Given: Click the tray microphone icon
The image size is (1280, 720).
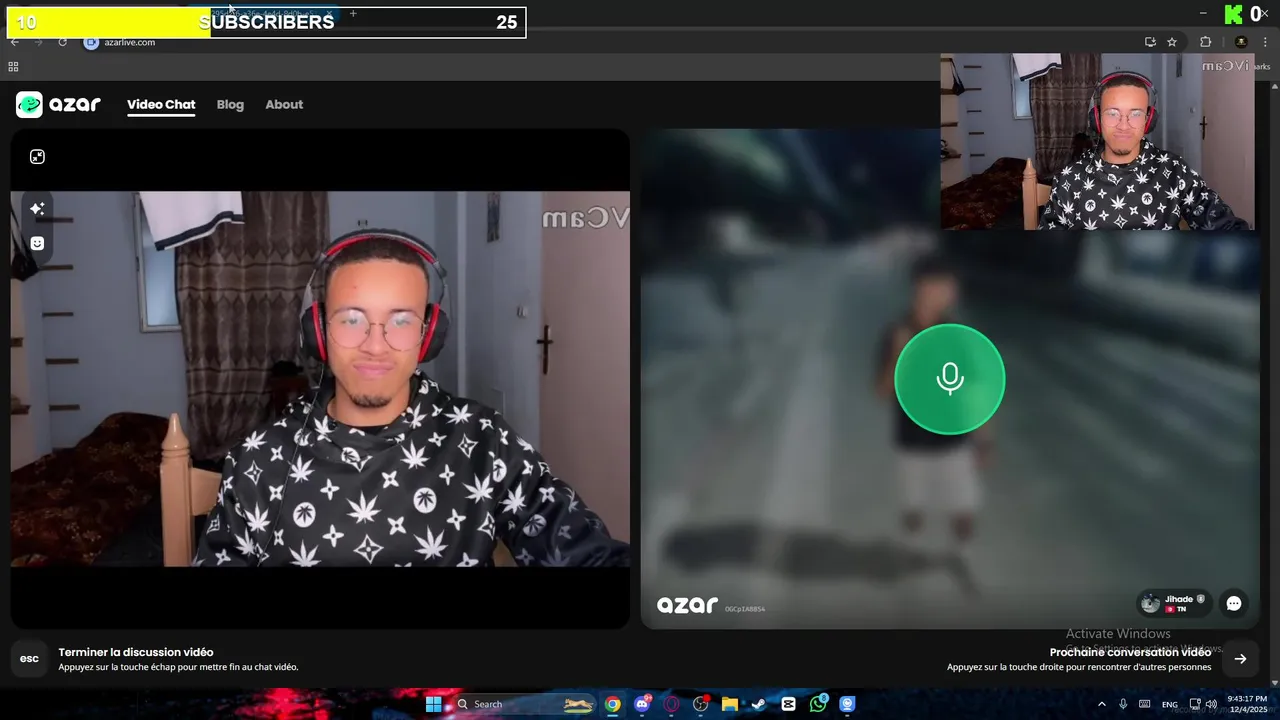Looking at the screenshot, I should (x=1123, y=704).
